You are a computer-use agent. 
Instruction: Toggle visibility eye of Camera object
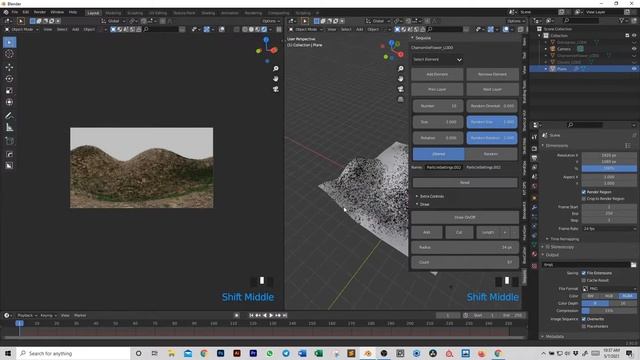tap(633, 49)
